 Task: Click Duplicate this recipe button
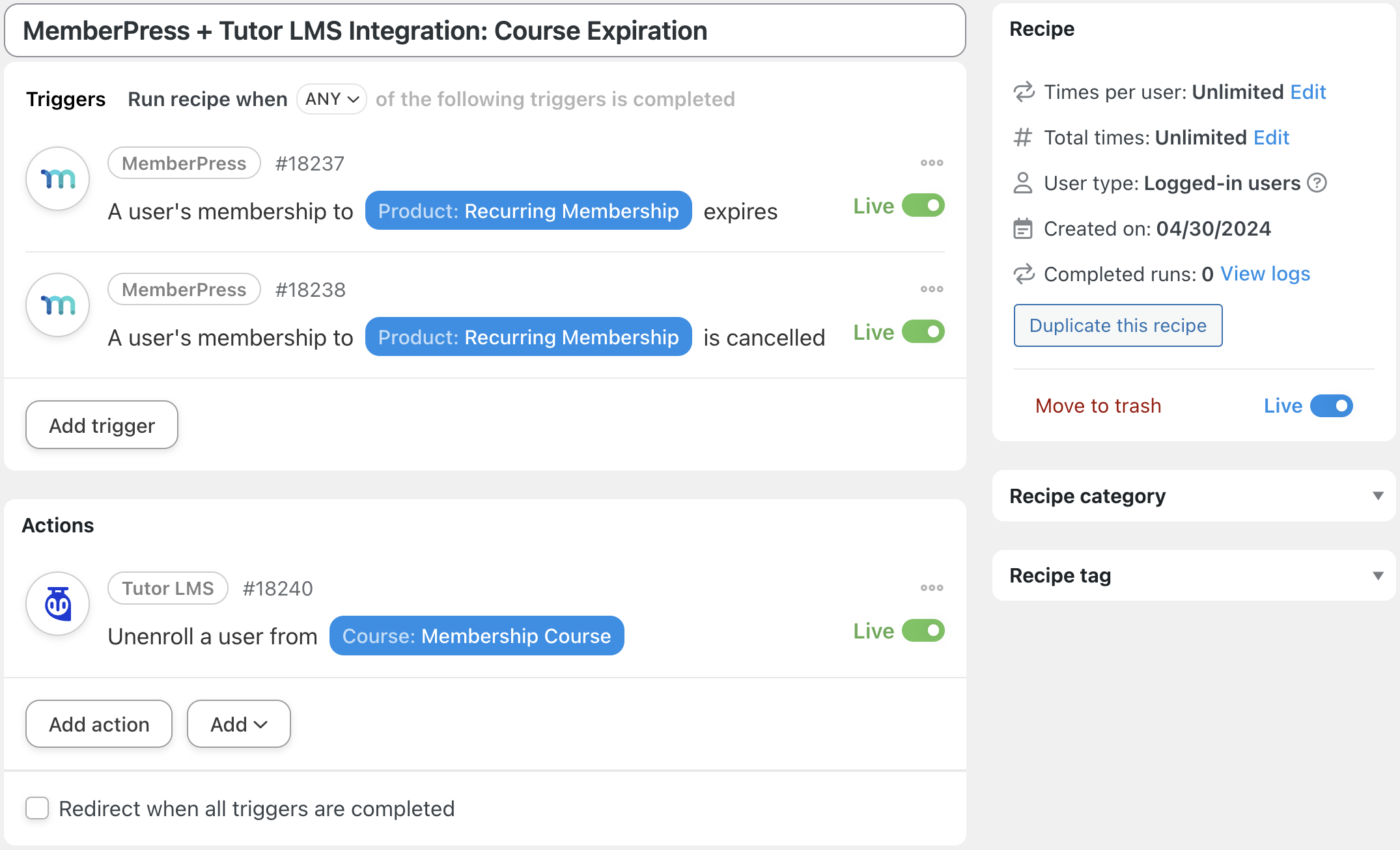(x=1117, y=325)
